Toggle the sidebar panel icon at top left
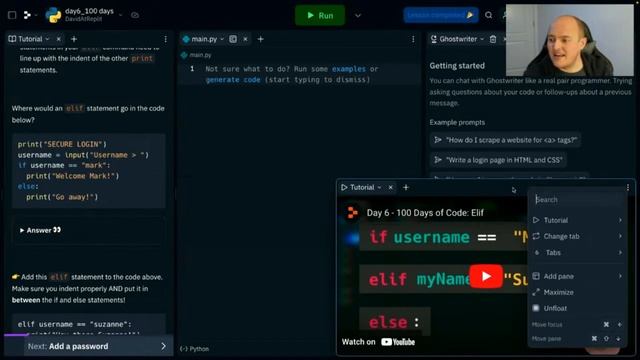Screen dimensions: 640x360 point(12,15)
